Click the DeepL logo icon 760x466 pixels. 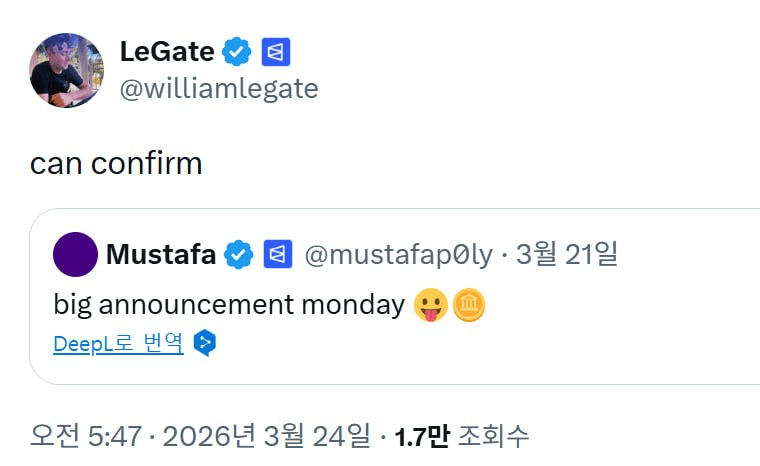point(204,344)
